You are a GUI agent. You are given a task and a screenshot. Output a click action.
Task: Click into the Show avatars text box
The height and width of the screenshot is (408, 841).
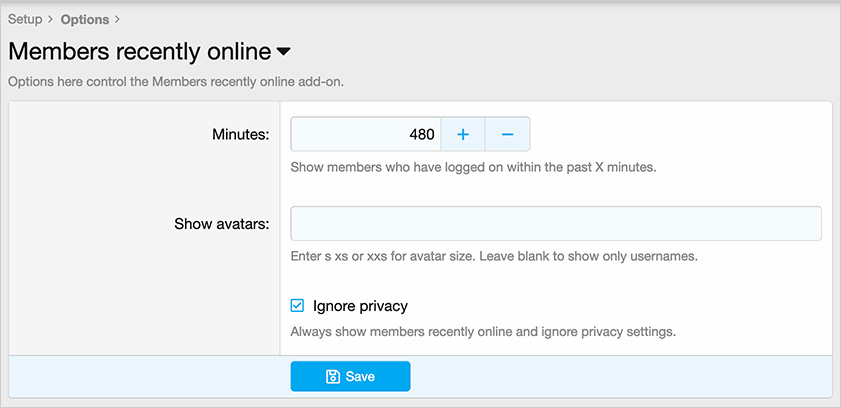tap(555, 223)
